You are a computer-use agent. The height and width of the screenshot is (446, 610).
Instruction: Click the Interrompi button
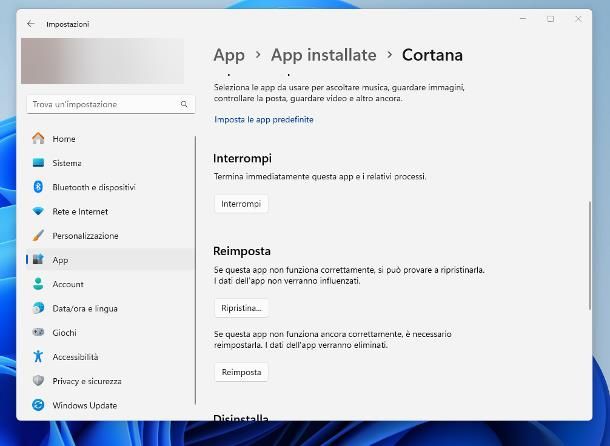(241, 204)
